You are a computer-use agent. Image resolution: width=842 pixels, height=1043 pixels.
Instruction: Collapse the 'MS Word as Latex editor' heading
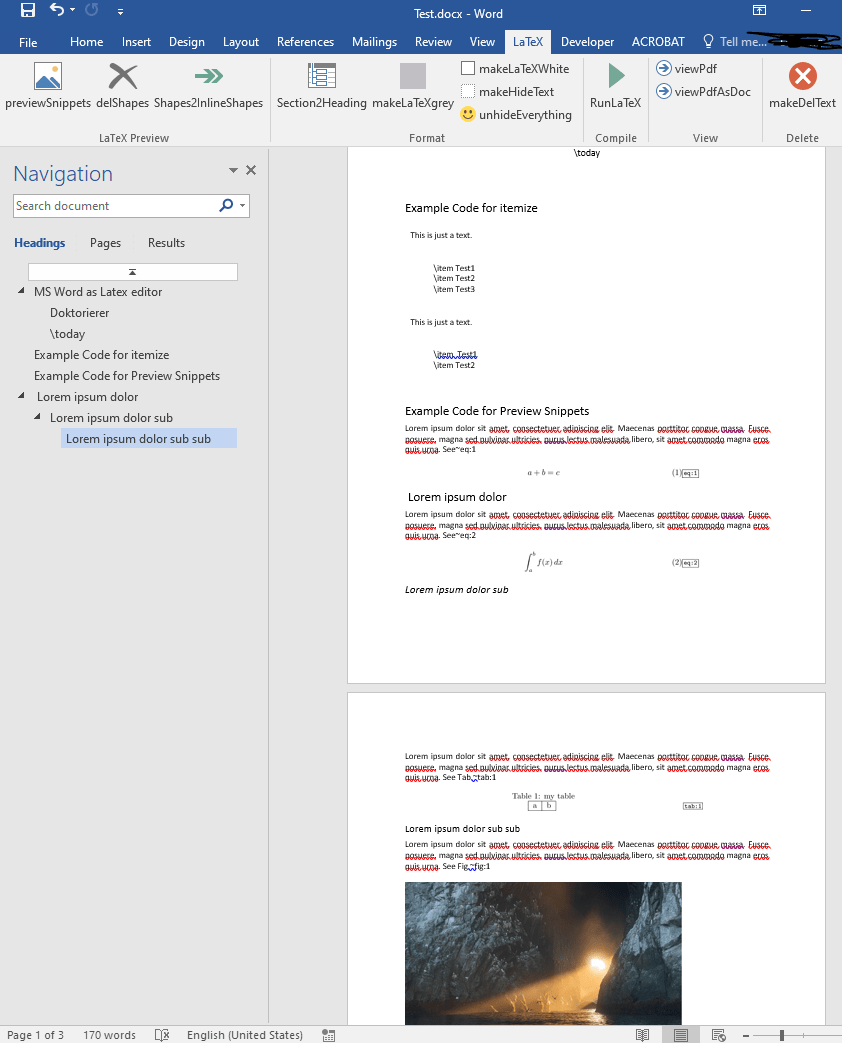tap(21, 291)
